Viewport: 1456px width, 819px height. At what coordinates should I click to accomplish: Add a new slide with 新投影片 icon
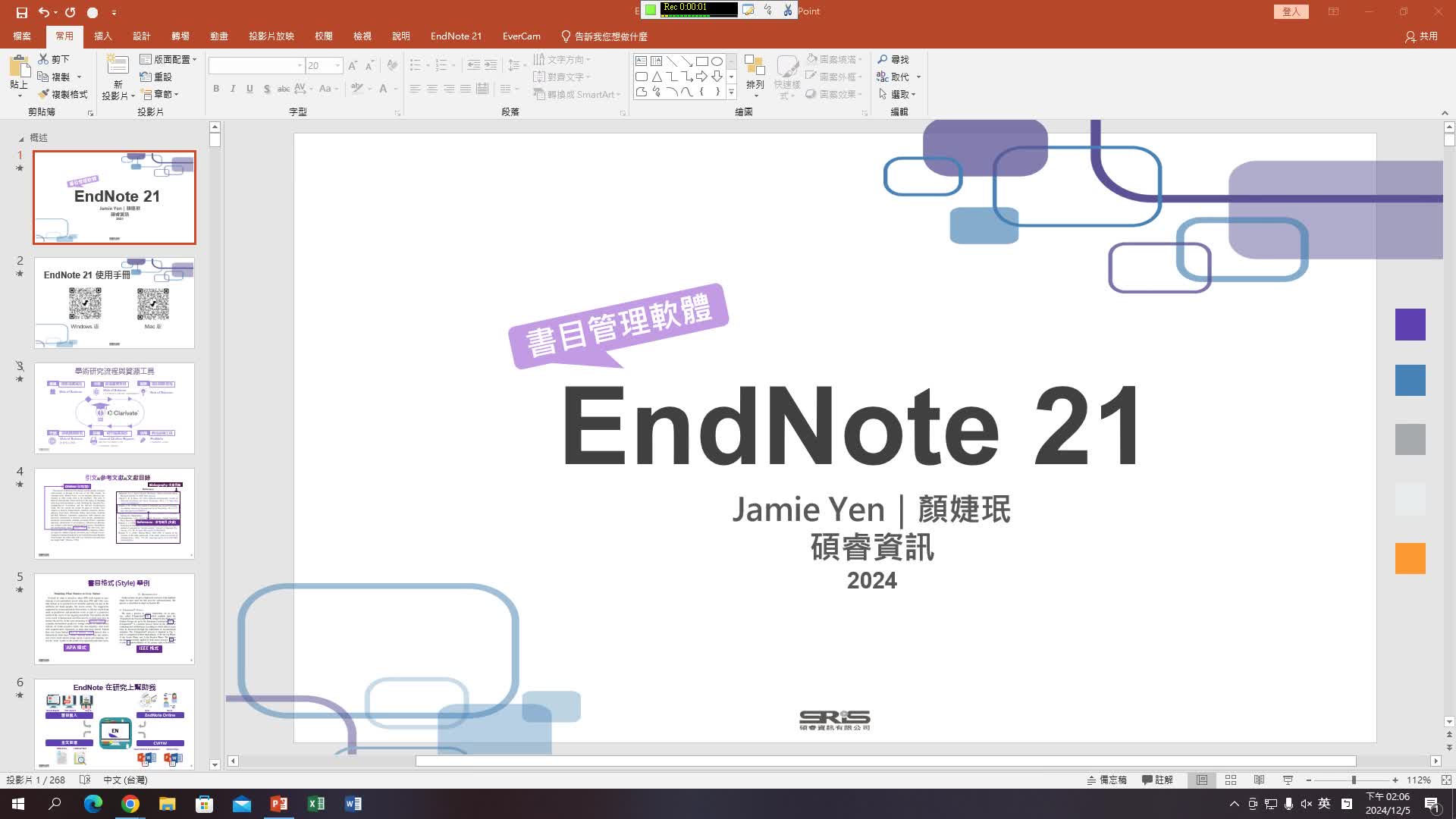[118, 67]
